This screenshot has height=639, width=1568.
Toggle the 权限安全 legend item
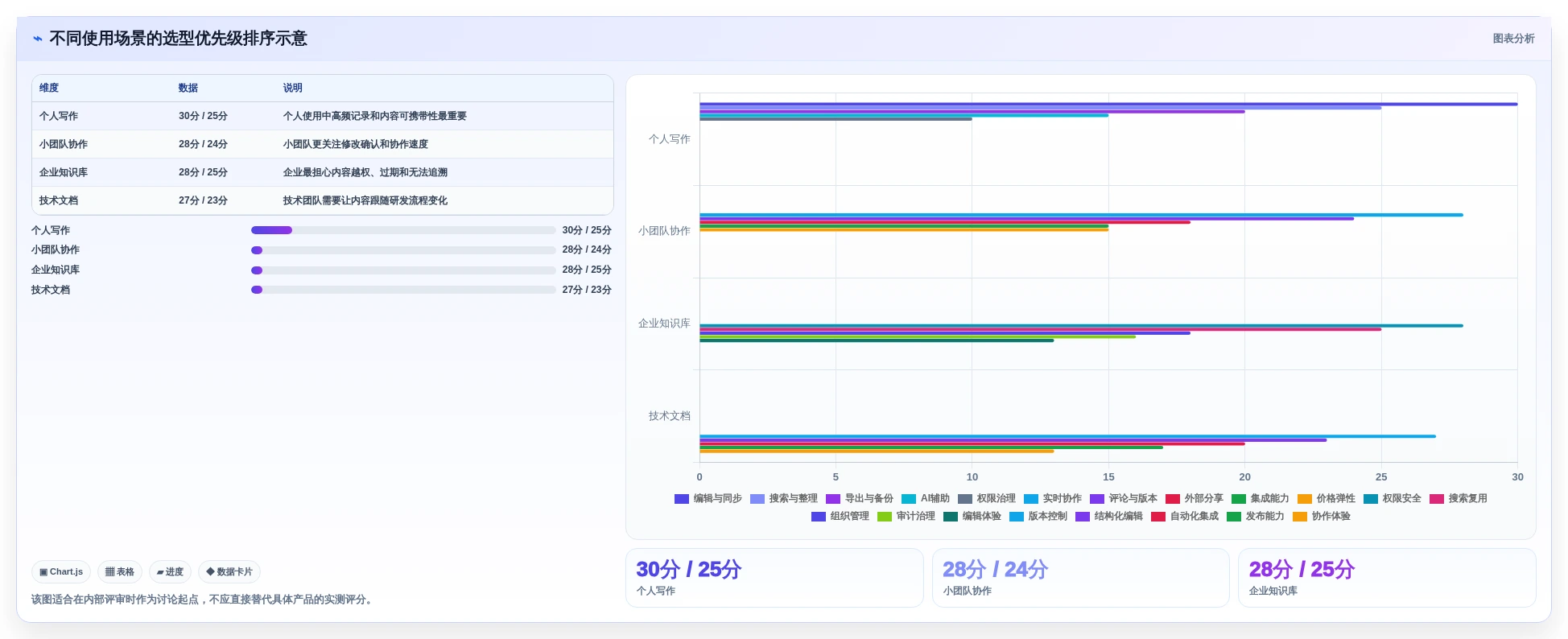(x=1393, y=499)
